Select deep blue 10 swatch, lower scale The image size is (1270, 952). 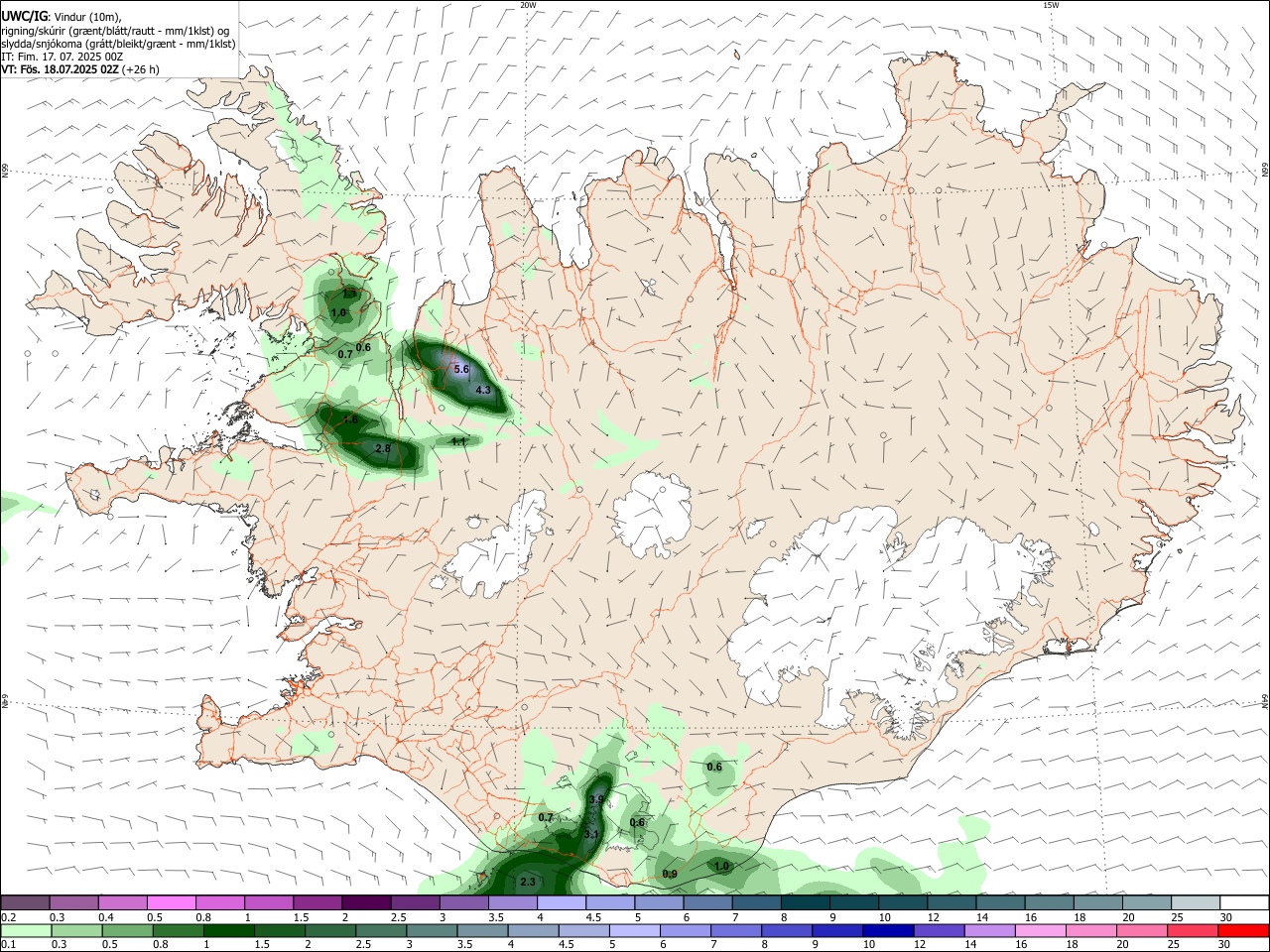tap(887, 930)
